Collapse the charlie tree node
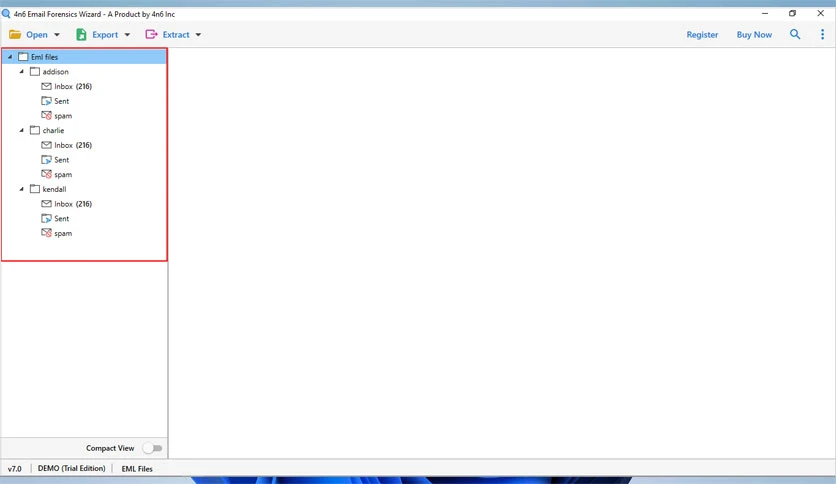 click(22, 130)
